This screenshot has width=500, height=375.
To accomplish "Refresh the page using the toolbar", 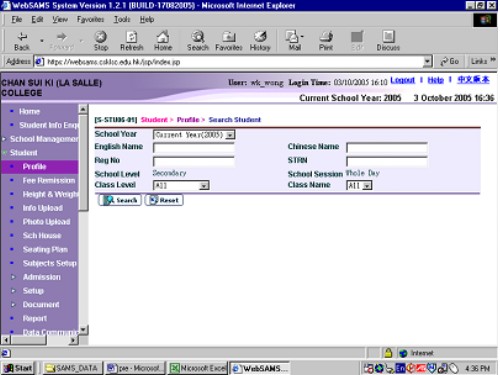I will pyautogui.click(x=132, y=41).
